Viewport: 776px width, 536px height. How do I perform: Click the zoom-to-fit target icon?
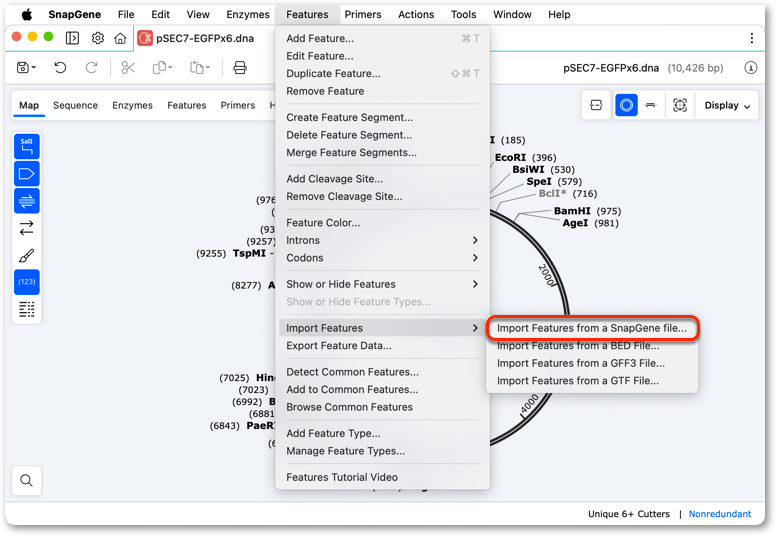[680, 105]
